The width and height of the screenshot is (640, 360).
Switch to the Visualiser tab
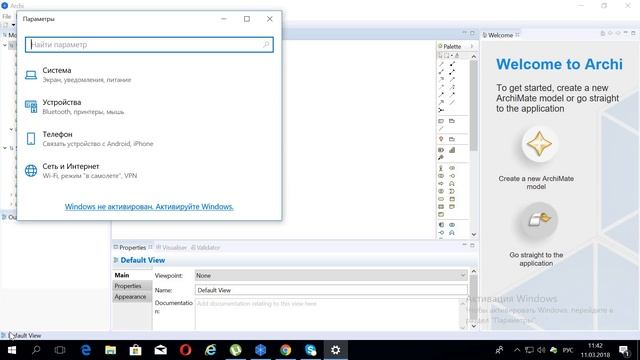tap(171, 247)
